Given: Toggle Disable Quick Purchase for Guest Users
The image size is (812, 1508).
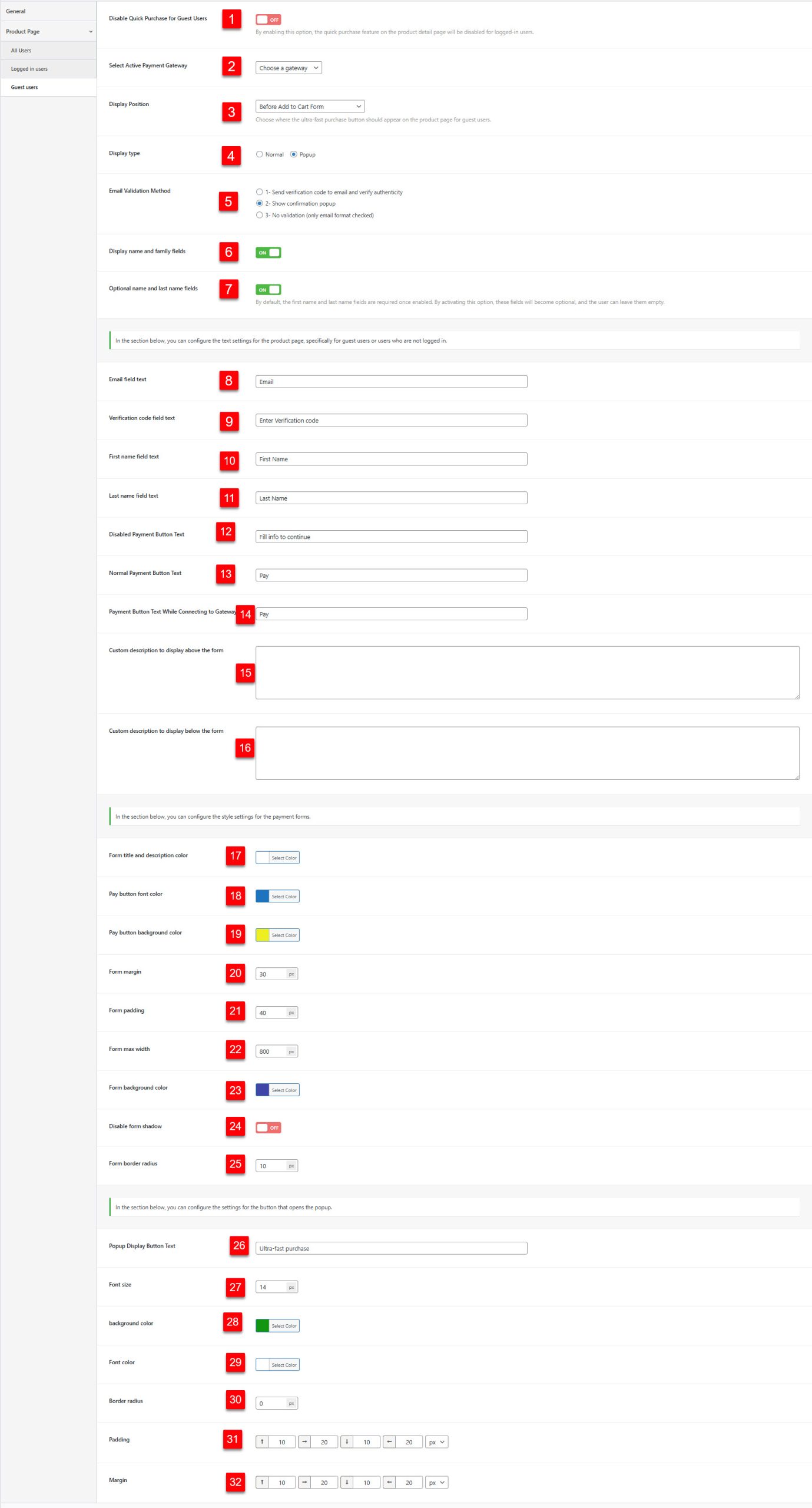Looking at the screenshot, I should point(268,19).
